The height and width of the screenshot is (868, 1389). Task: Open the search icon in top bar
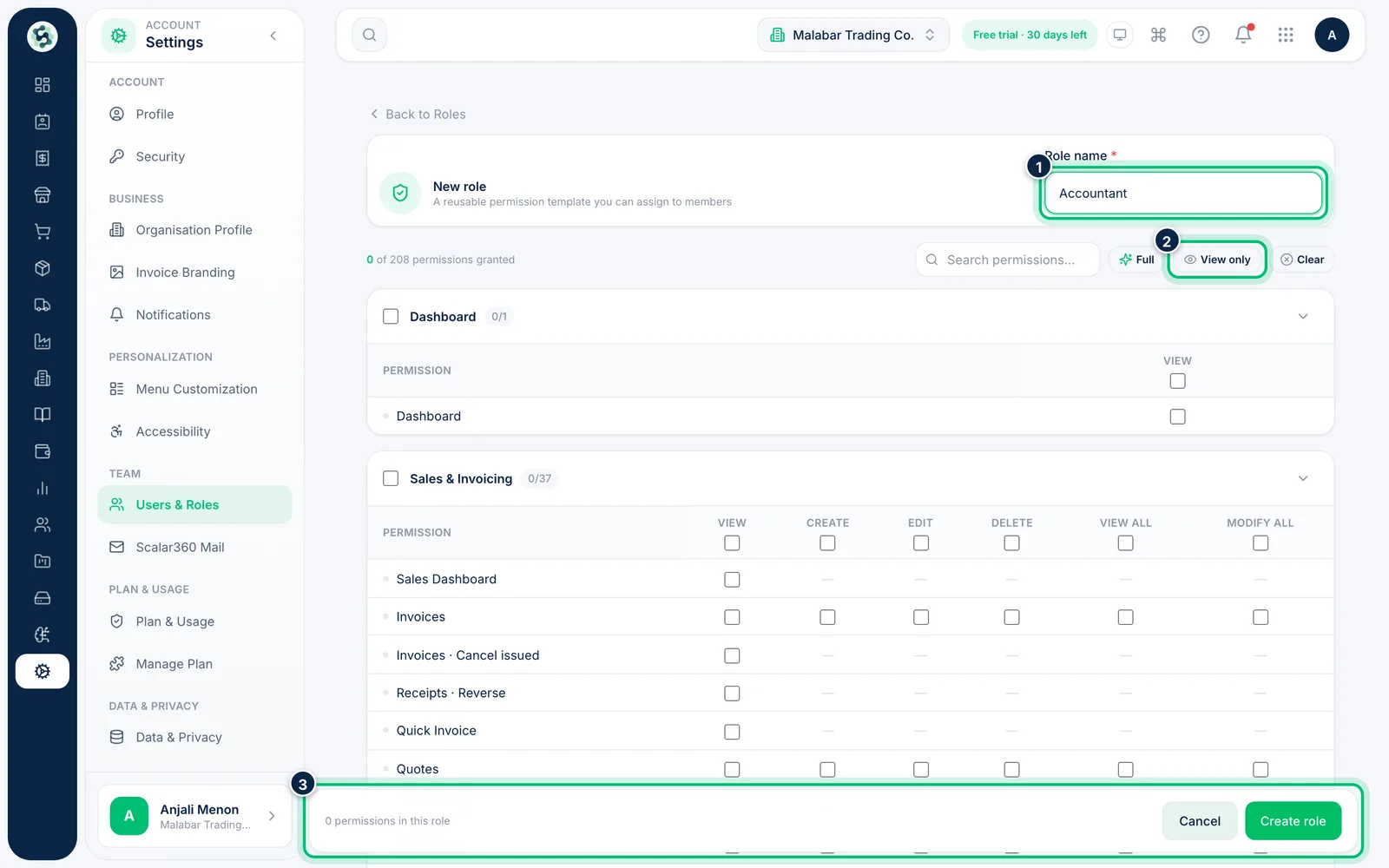[369, 35]
